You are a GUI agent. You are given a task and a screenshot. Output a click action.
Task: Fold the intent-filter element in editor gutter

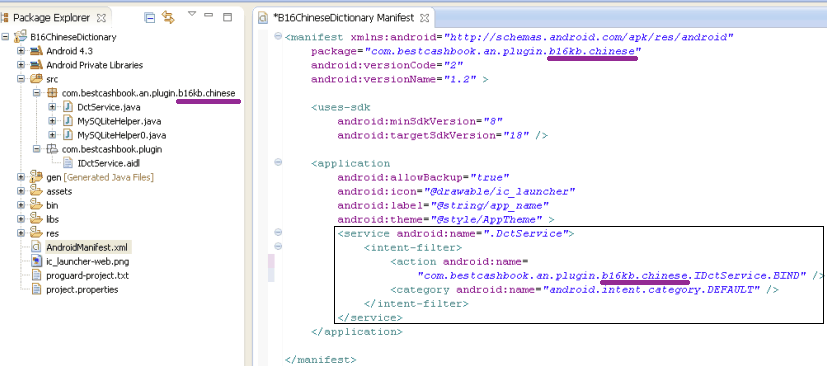point(278,246)
